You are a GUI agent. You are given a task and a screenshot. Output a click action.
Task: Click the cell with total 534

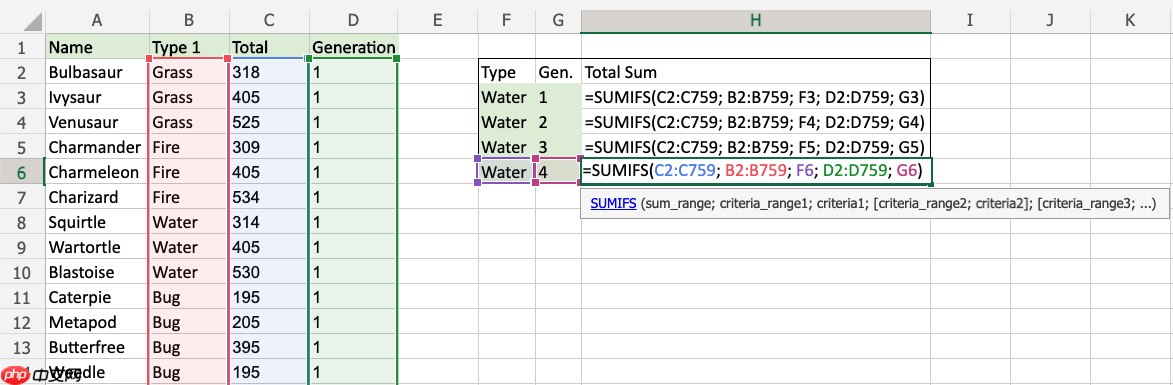coord(269,197)
